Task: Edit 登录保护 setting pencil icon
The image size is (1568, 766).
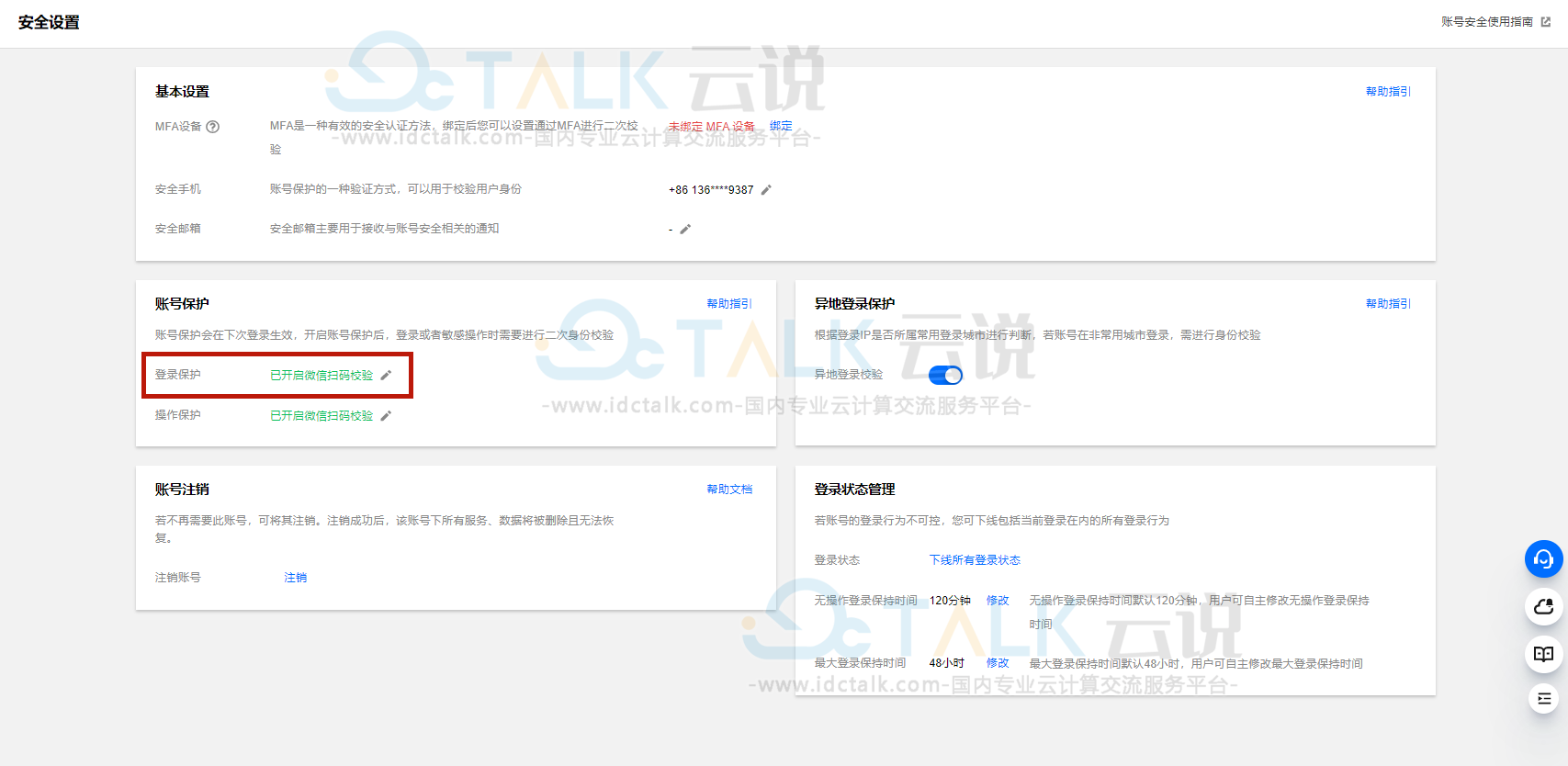Action: [386, 376]
